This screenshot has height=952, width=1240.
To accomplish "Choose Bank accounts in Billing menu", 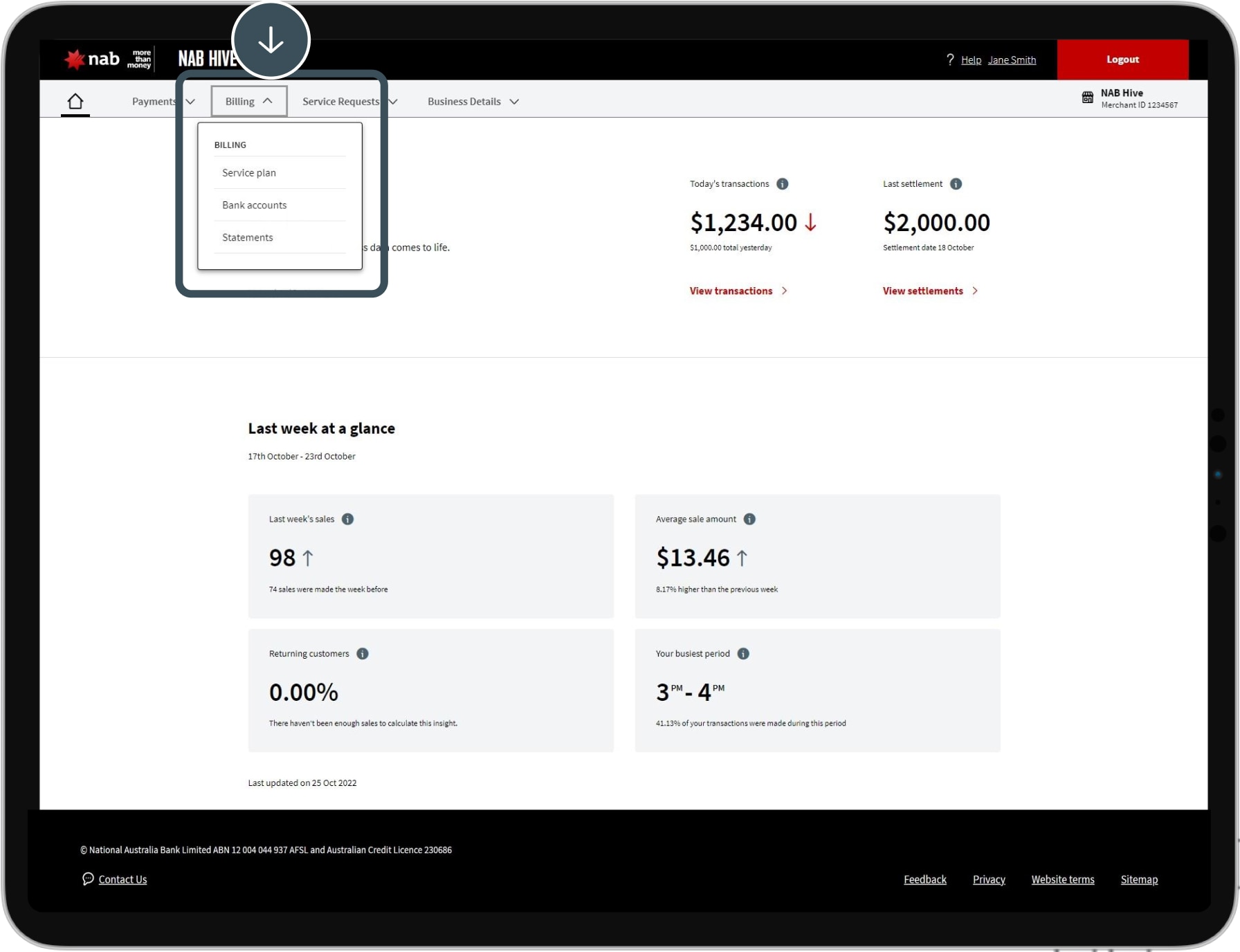I will click(x=254, y=205).
